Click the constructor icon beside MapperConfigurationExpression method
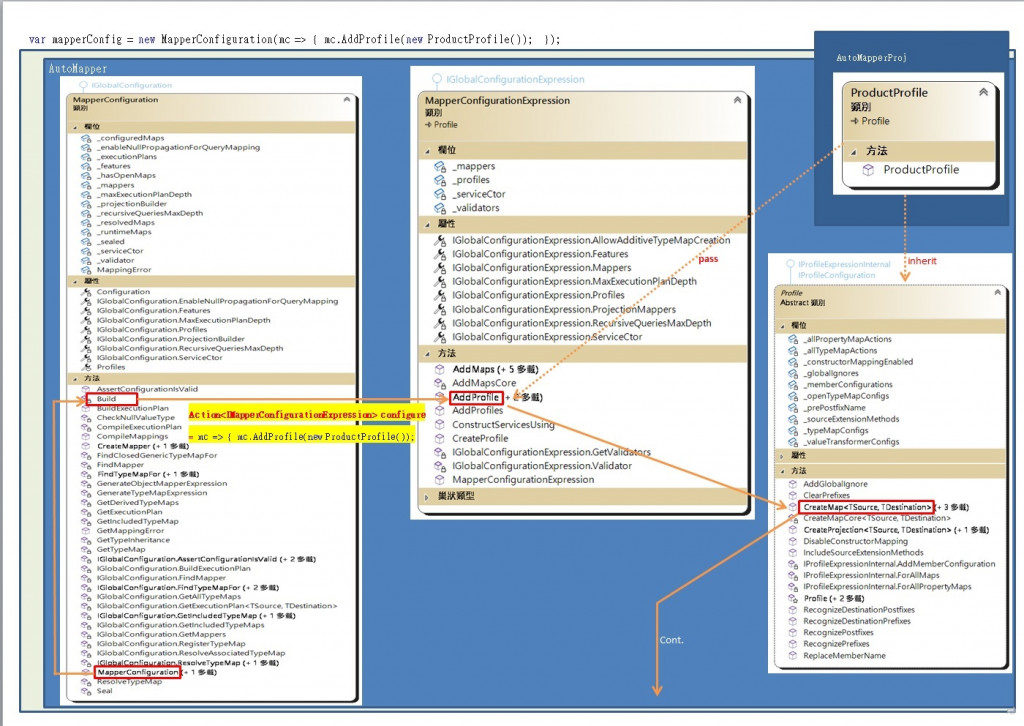 440,480
